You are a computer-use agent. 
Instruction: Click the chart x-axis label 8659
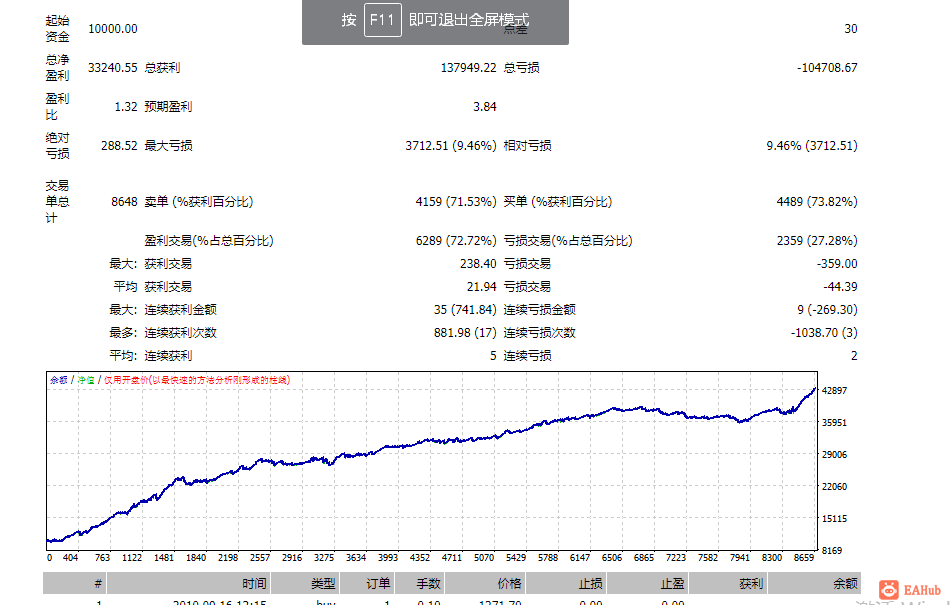coord(804,557)
